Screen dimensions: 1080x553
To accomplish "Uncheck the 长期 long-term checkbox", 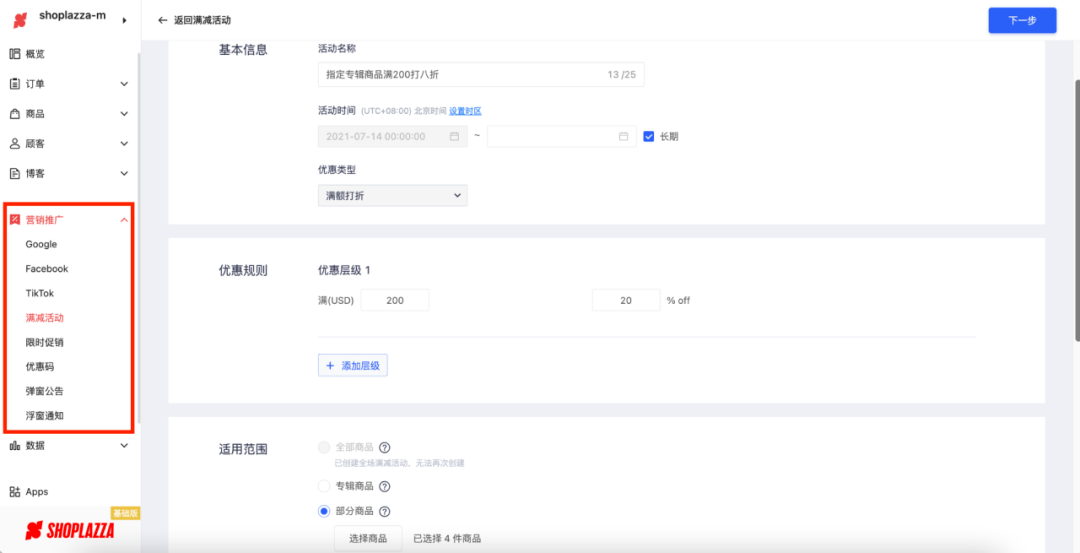I will (649, 136).
